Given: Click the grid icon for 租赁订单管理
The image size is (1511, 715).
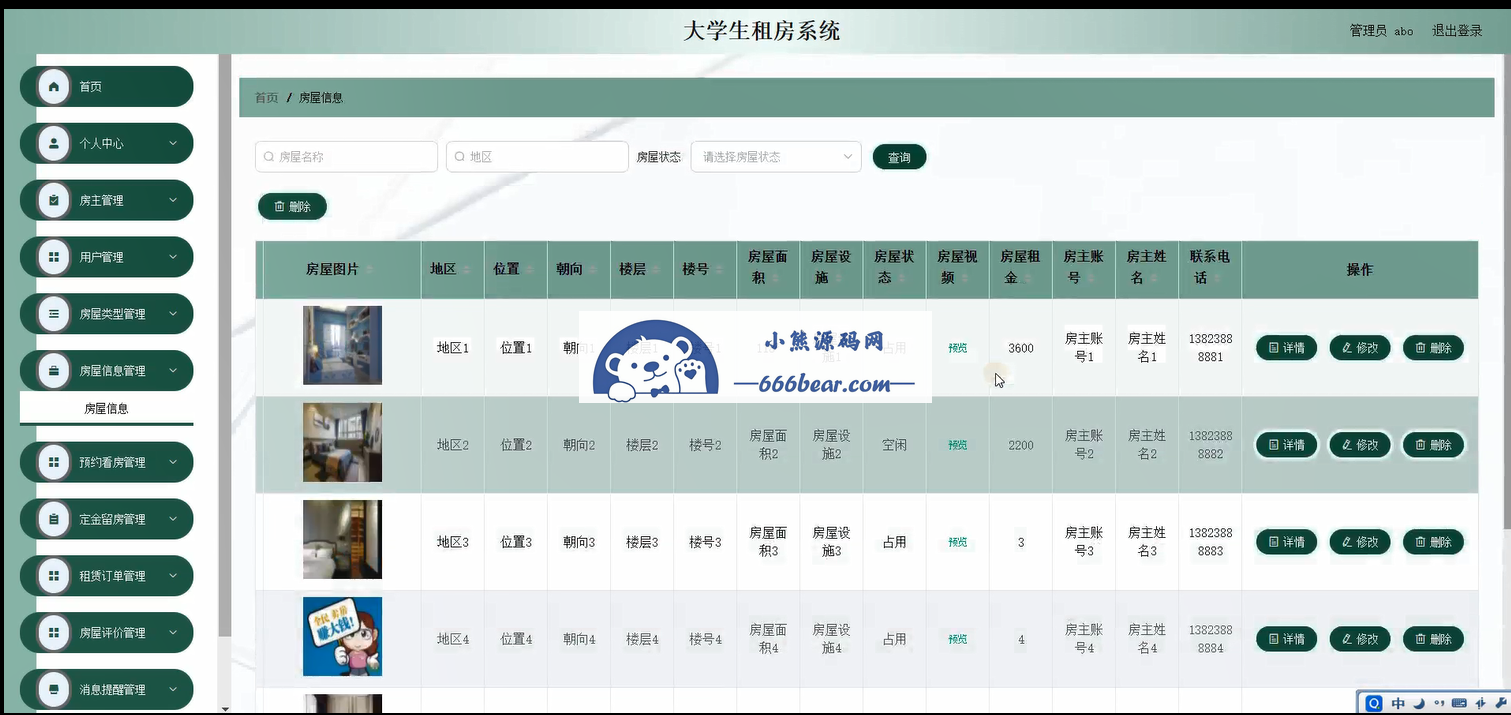Looking at the screenshot, I should click(53, 576).
